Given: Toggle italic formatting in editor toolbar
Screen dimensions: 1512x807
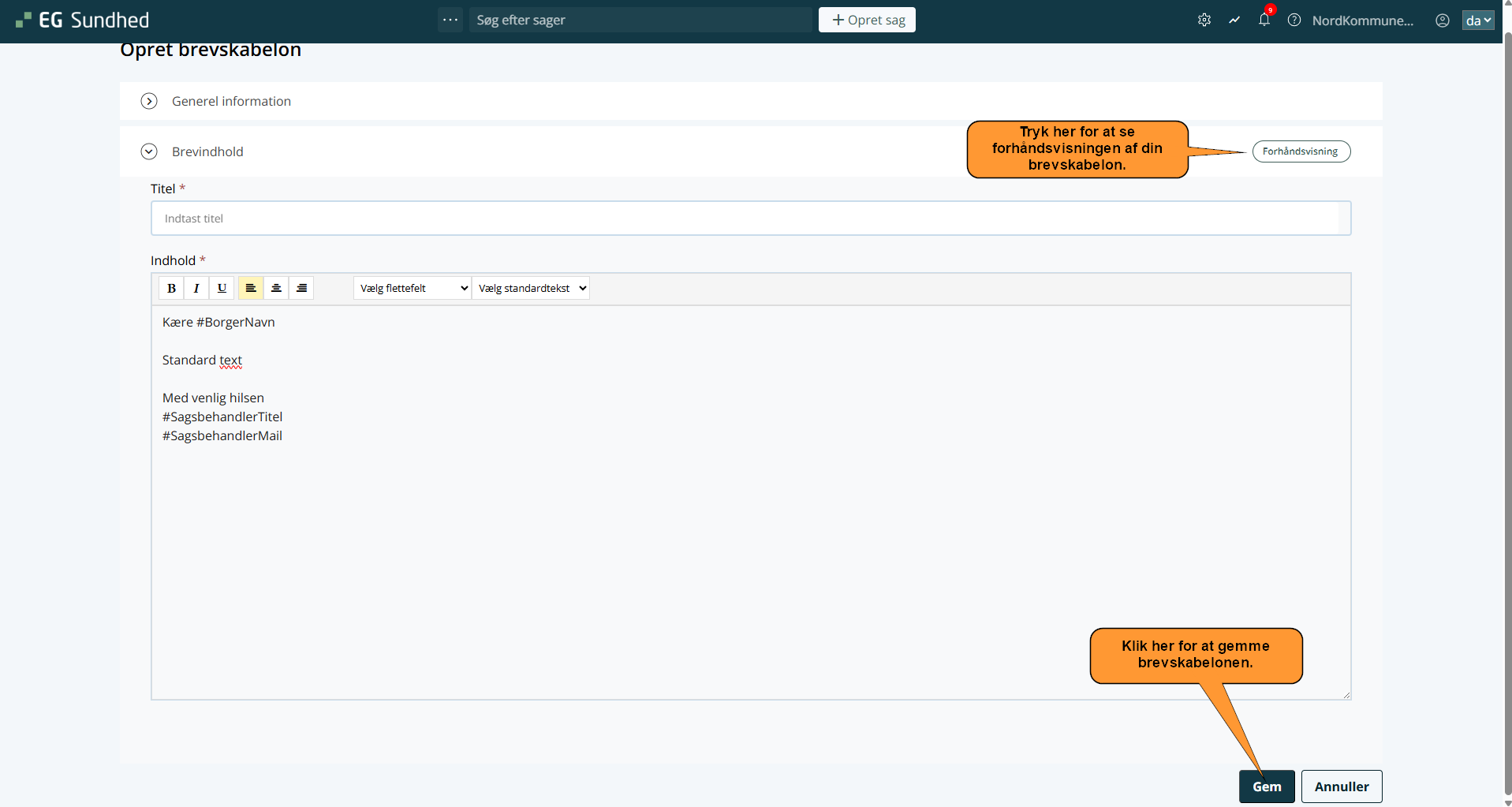Looking at the screenshot, I should tap(196, 288).
